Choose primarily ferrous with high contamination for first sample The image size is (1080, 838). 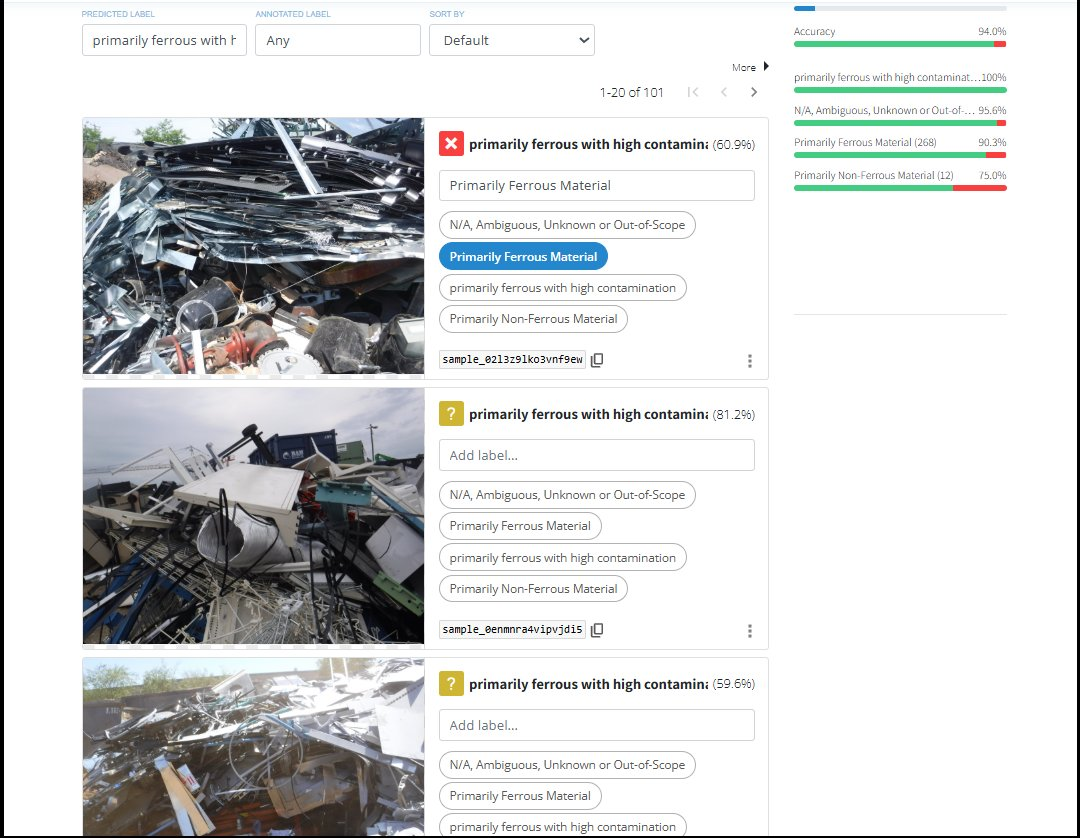click(562, 287)
